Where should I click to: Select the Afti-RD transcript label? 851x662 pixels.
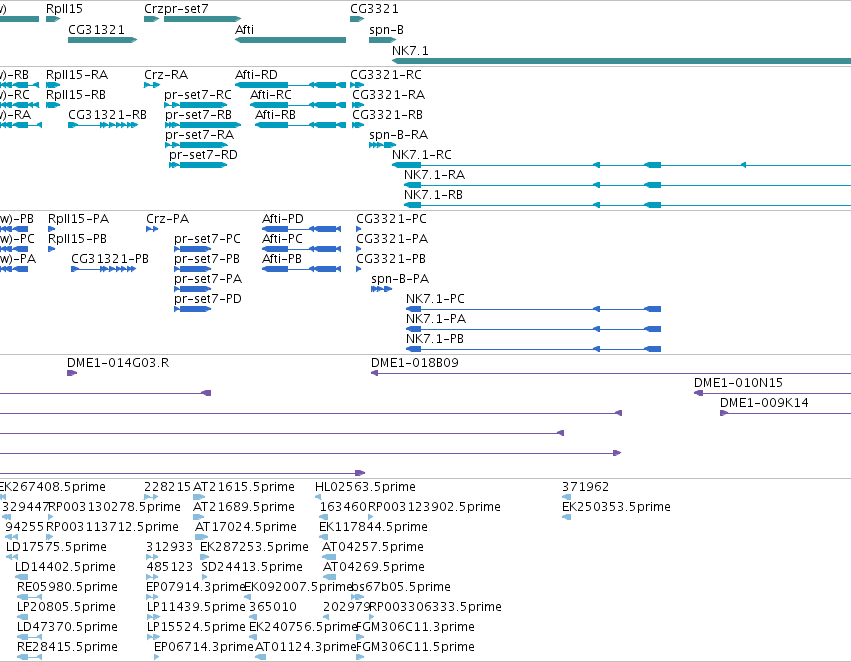[x=256, y=74]
